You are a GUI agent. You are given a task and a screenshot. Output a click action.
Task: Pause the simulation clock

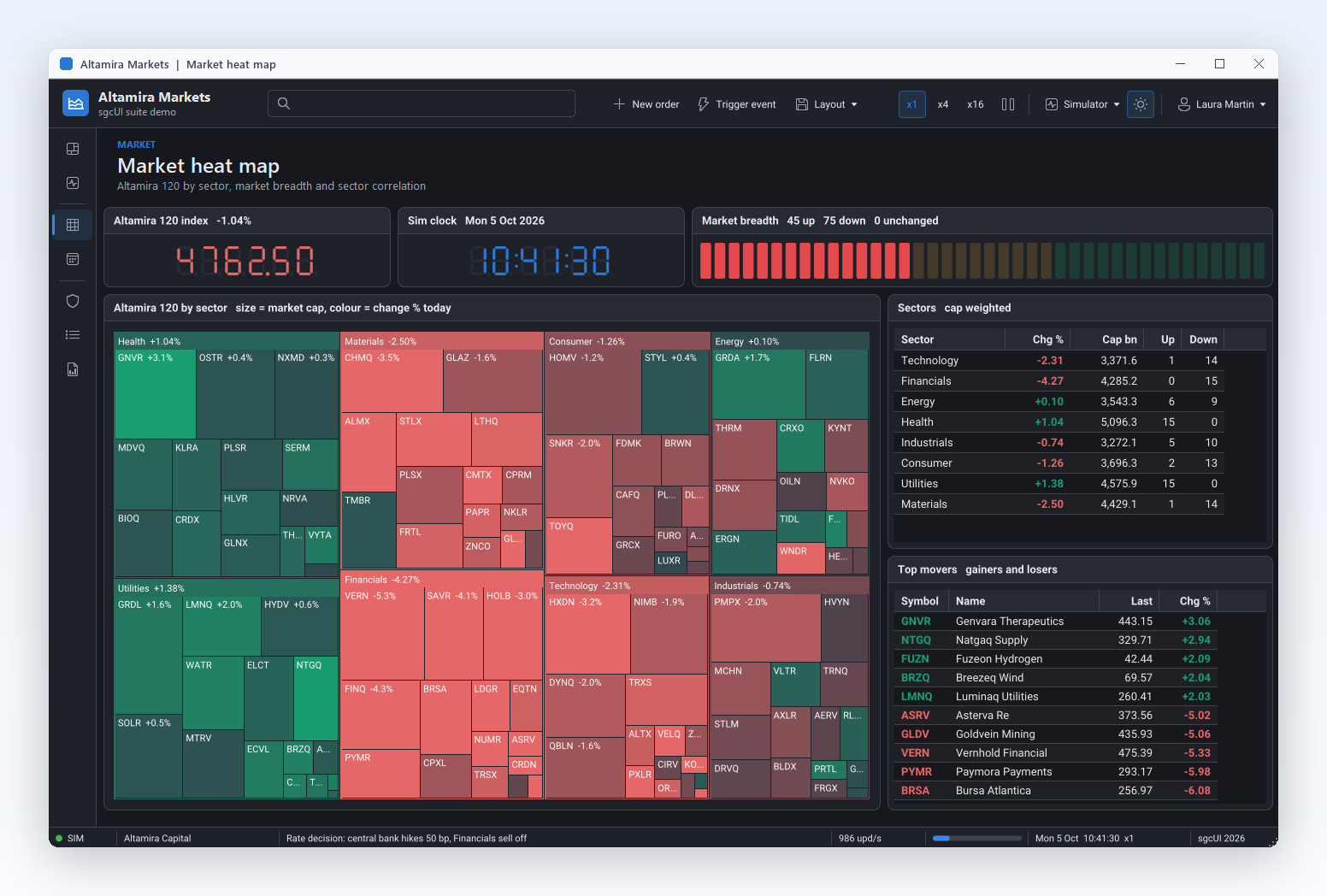(x=1008, y=104)
